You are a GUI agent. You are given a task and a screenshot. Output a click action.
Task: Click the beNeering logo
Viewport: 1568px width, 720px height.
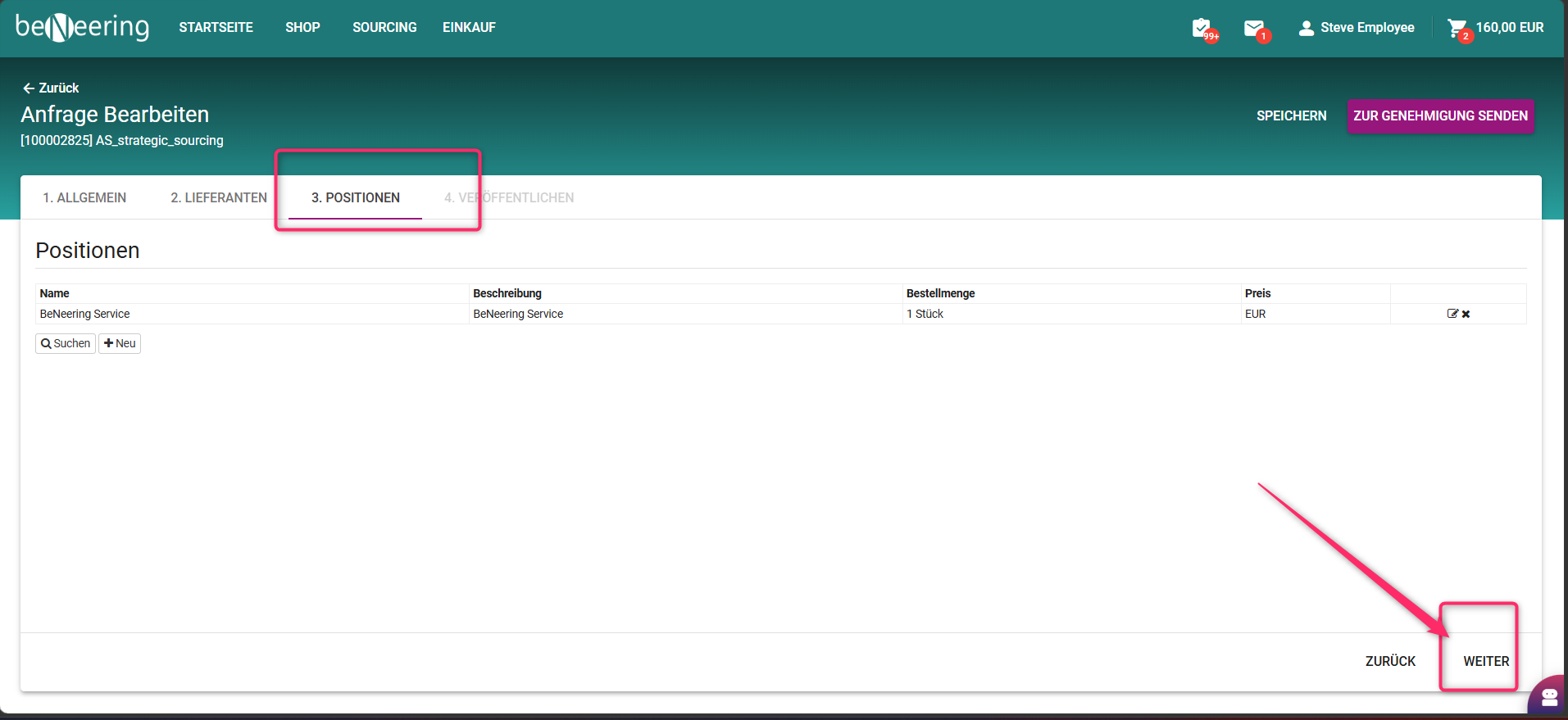click(82, 27)
